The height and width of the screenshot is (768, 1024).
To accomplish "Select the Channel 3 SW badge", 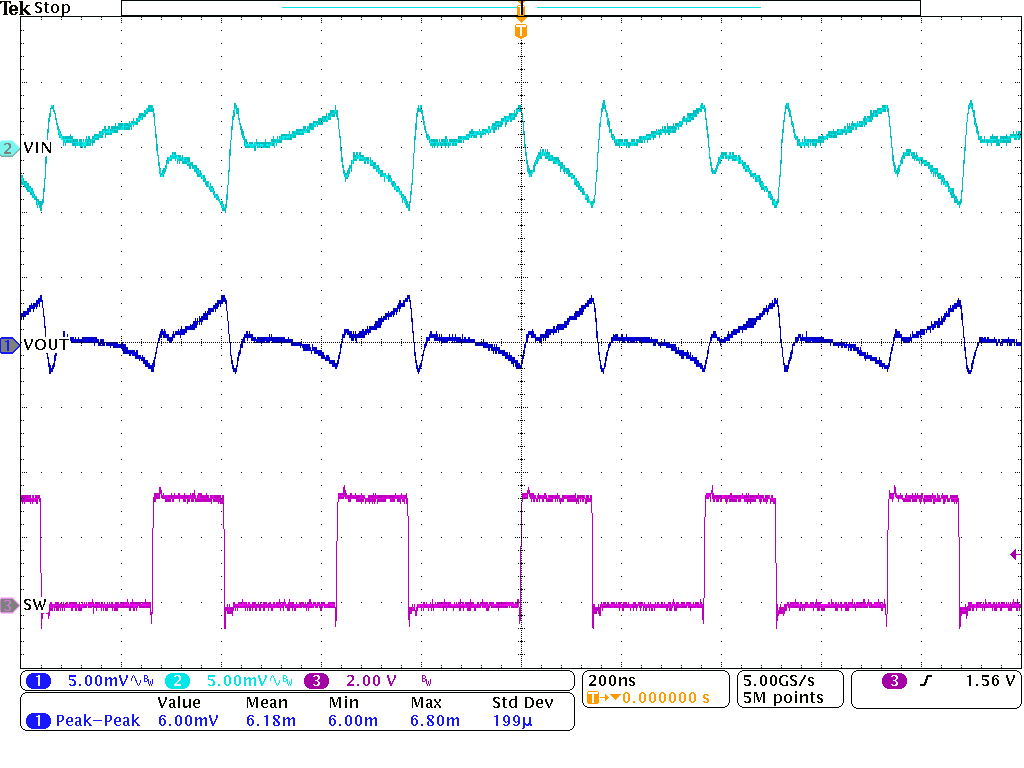I will (8, 605).
